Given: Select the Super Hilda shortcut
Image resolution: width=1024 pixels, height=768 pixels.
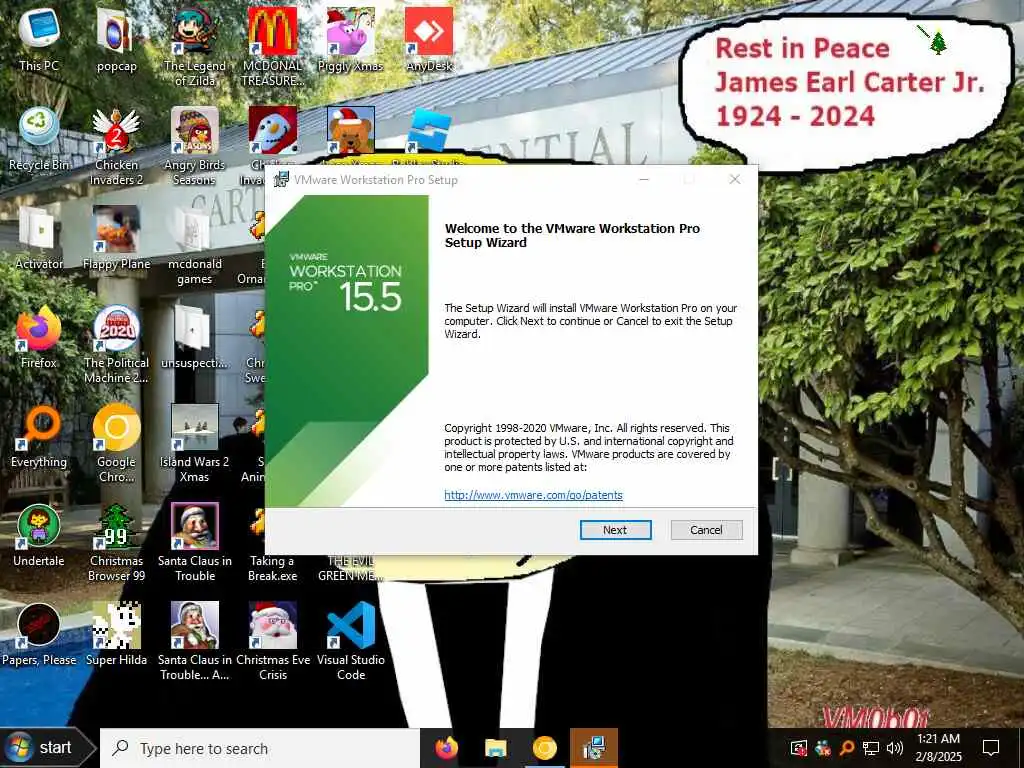Looking at the screenshot, I should click(116, 635).
